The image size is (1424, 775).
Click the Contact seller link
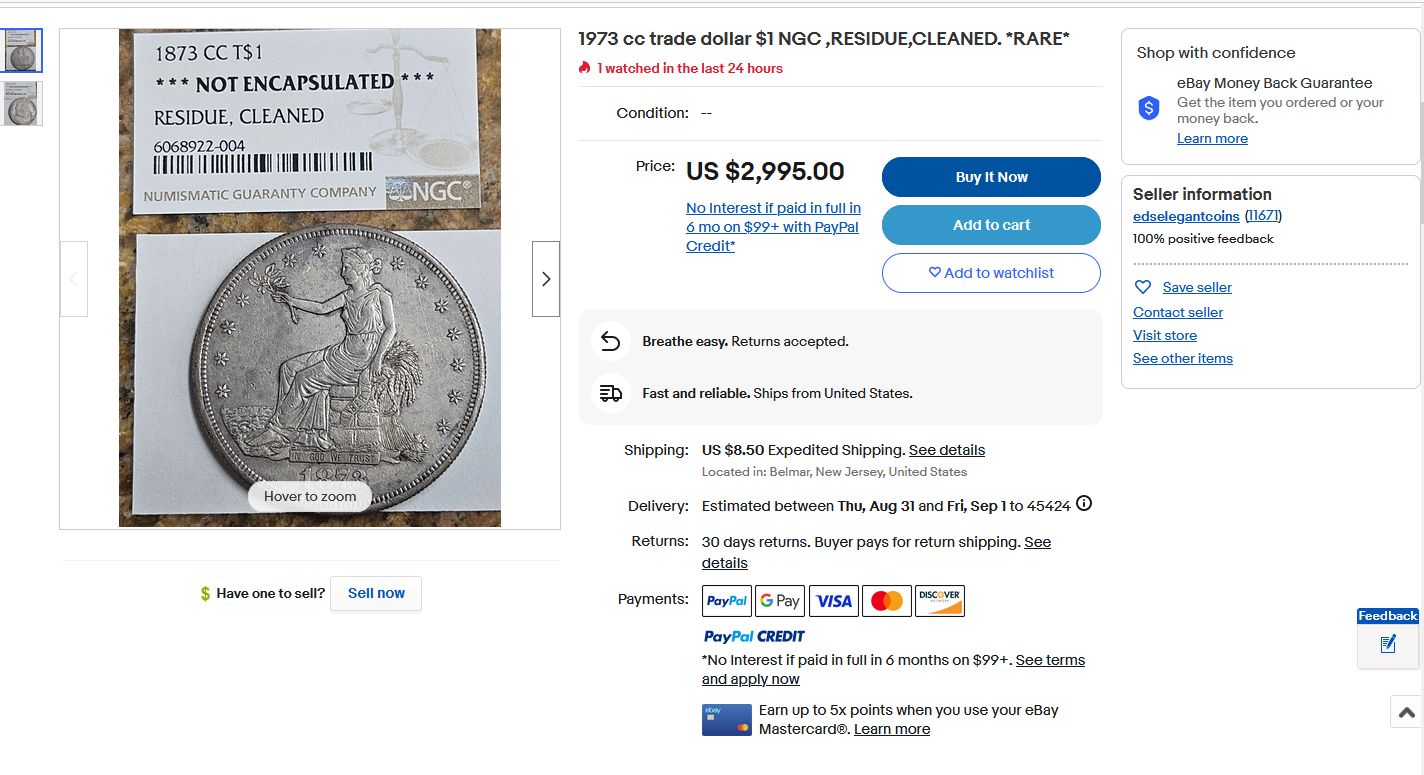click(1178, 312)
